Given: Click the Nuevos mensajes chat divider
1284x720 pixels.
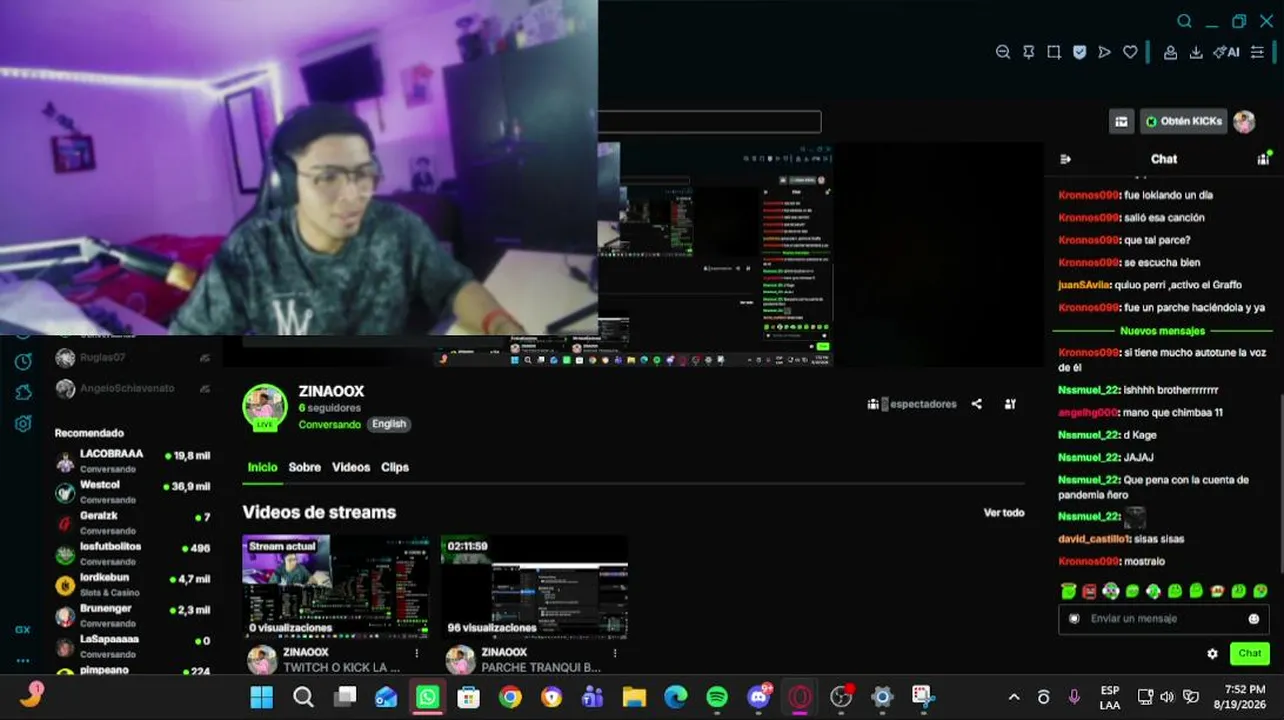Looking at the screenshot, I should [1162, 330].
